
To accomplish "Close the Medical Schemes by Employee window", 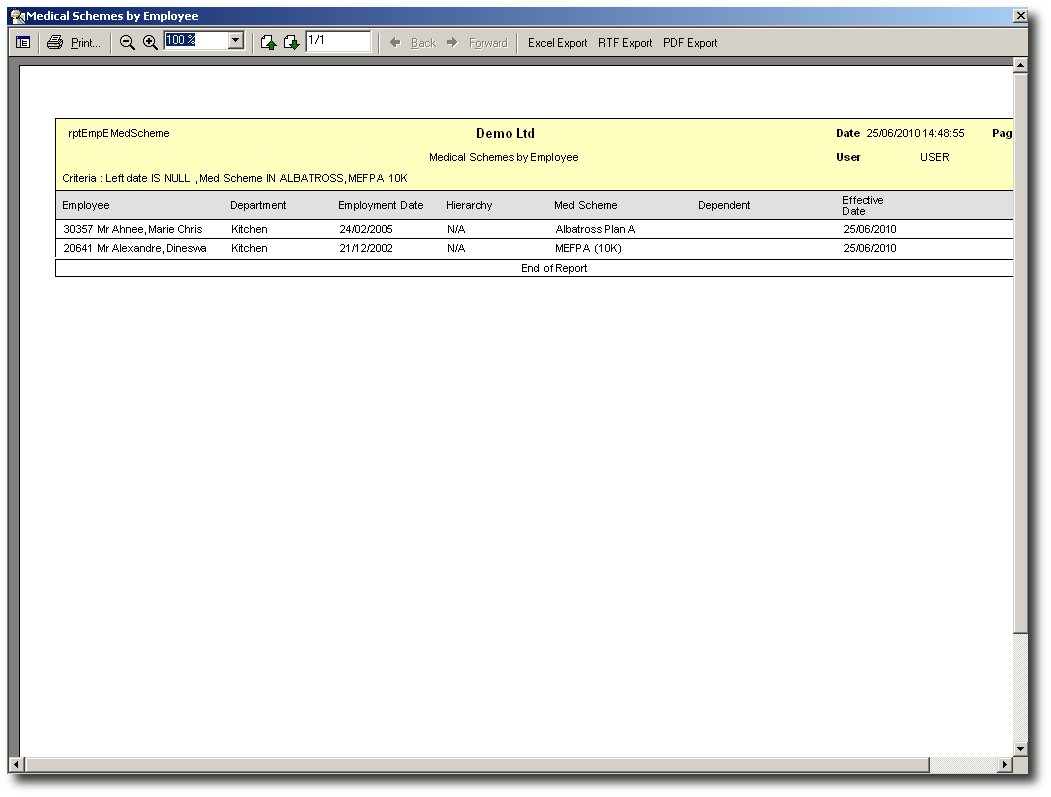I will pyautogui.click(x=1020, y=16).
